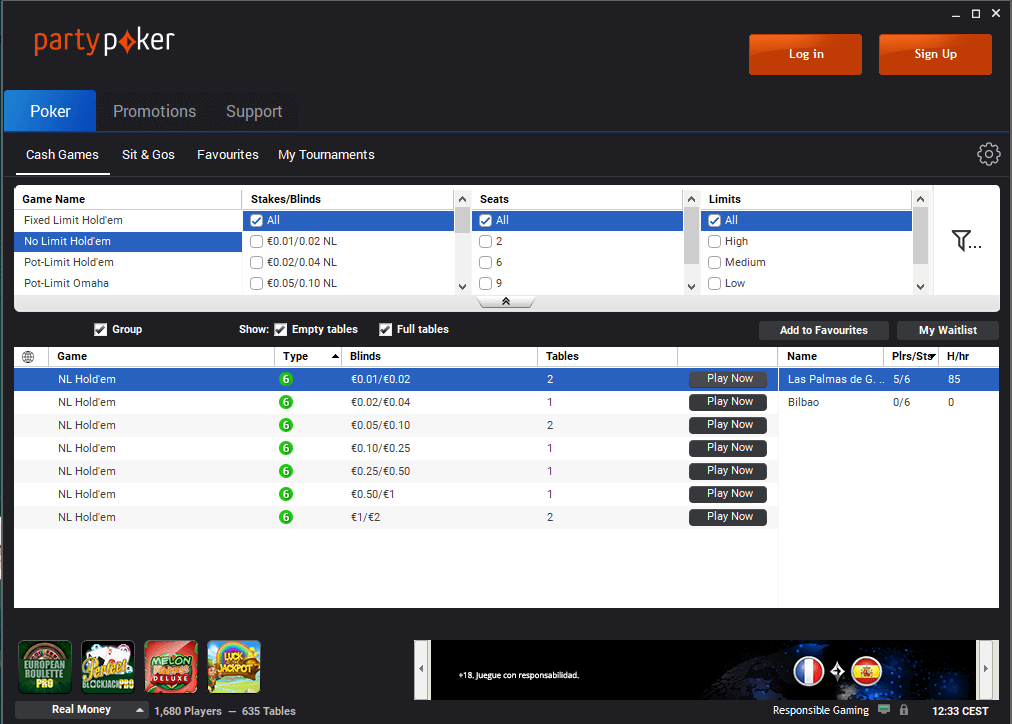1012x724 pixels.
Task: Toggle the Group checkbox
Action: click(100, 330)
